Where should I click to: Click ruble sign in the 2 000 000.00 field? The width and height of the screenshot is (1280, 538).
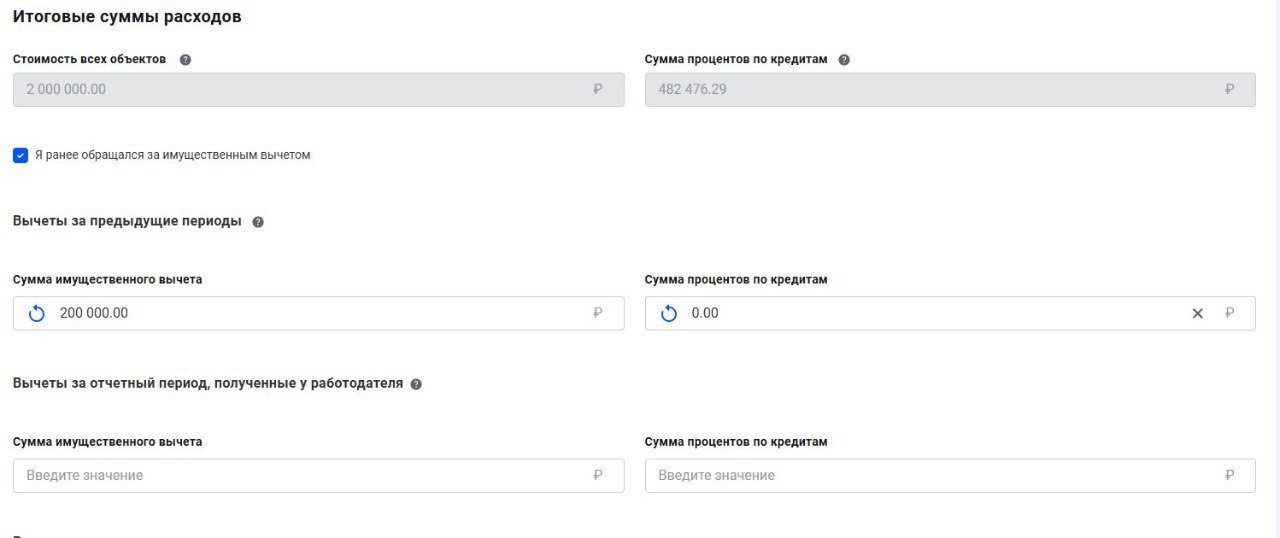pos(598,90)
